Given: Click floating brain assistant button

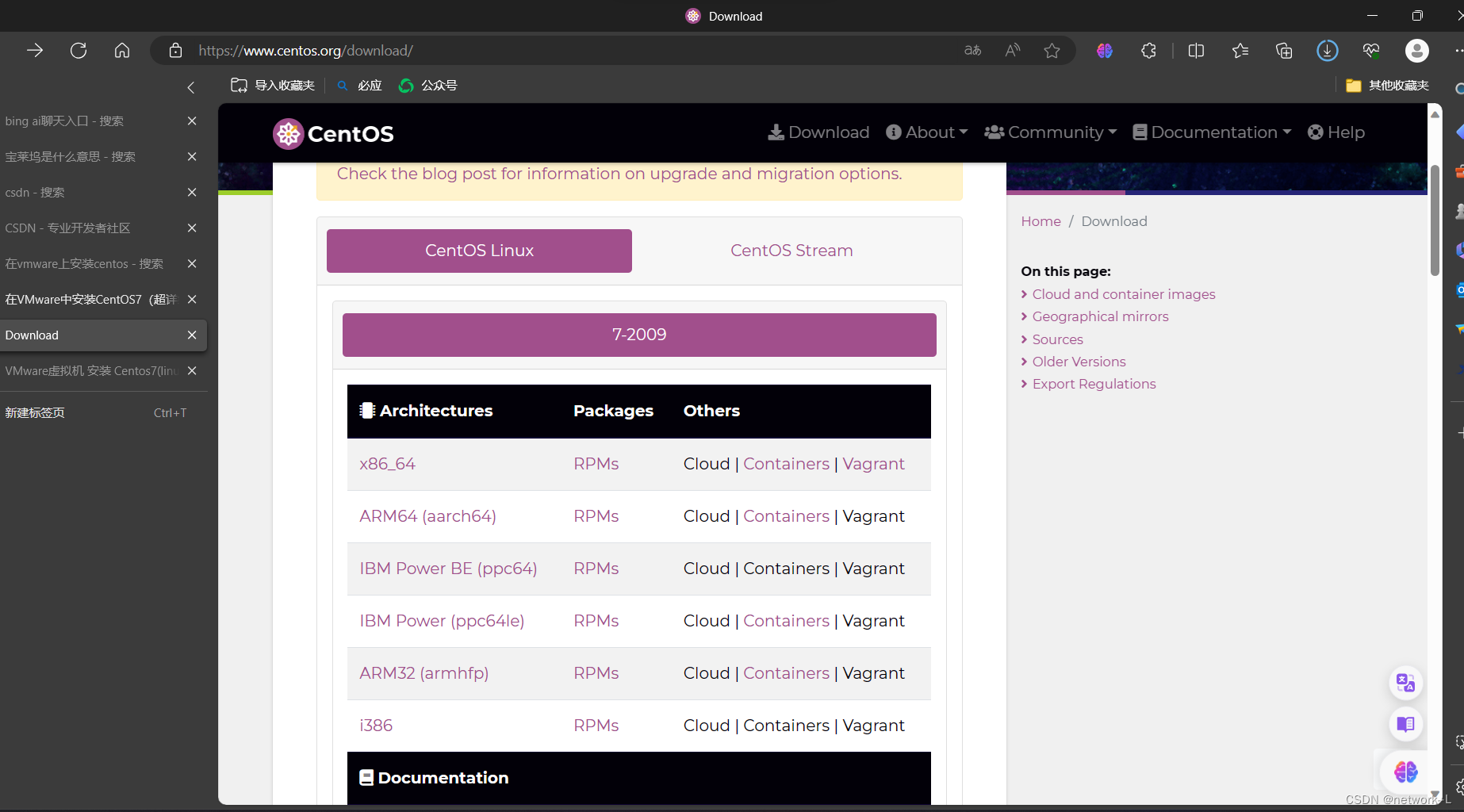Looking at the screenshot, I should (1406, 771).
